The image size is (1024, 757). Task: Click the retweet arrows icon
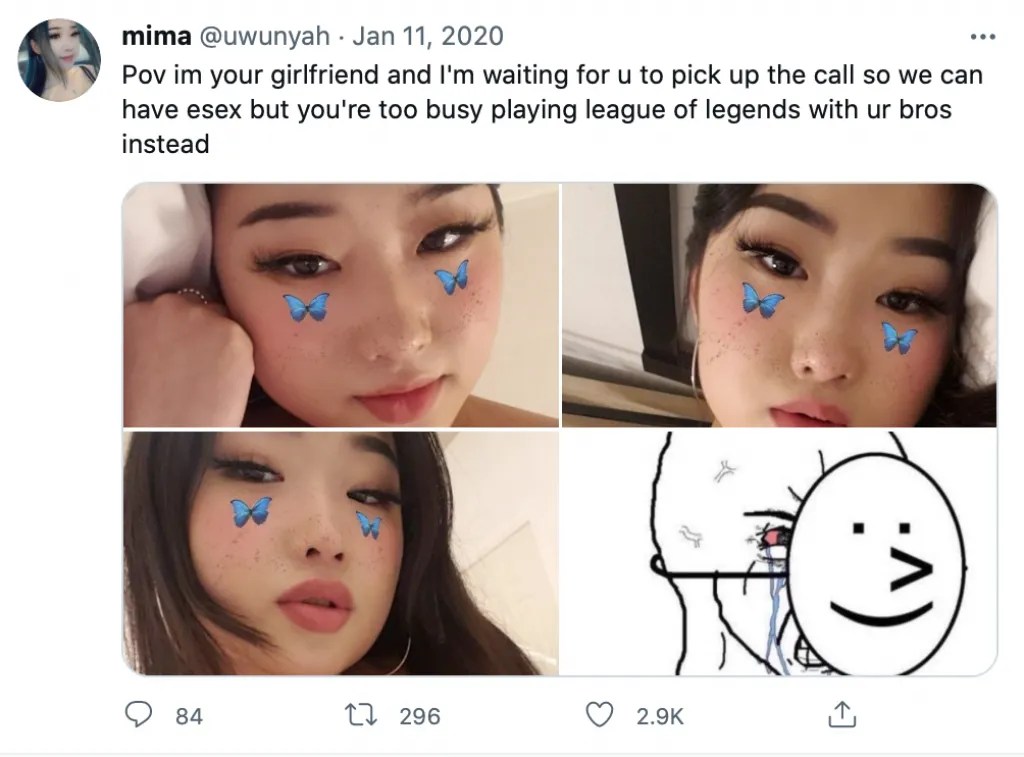[x=360, y=715]
